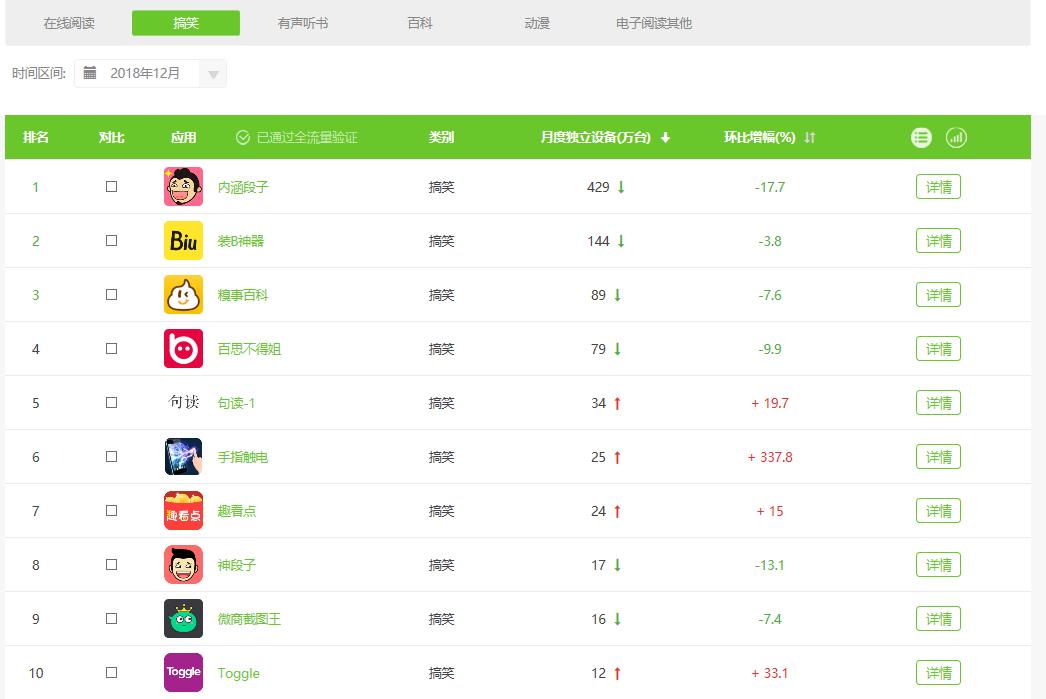The height and width of the screenshot is (699, 1046).
Task: Open the 手指触电 app link
Action: [243, 458]
